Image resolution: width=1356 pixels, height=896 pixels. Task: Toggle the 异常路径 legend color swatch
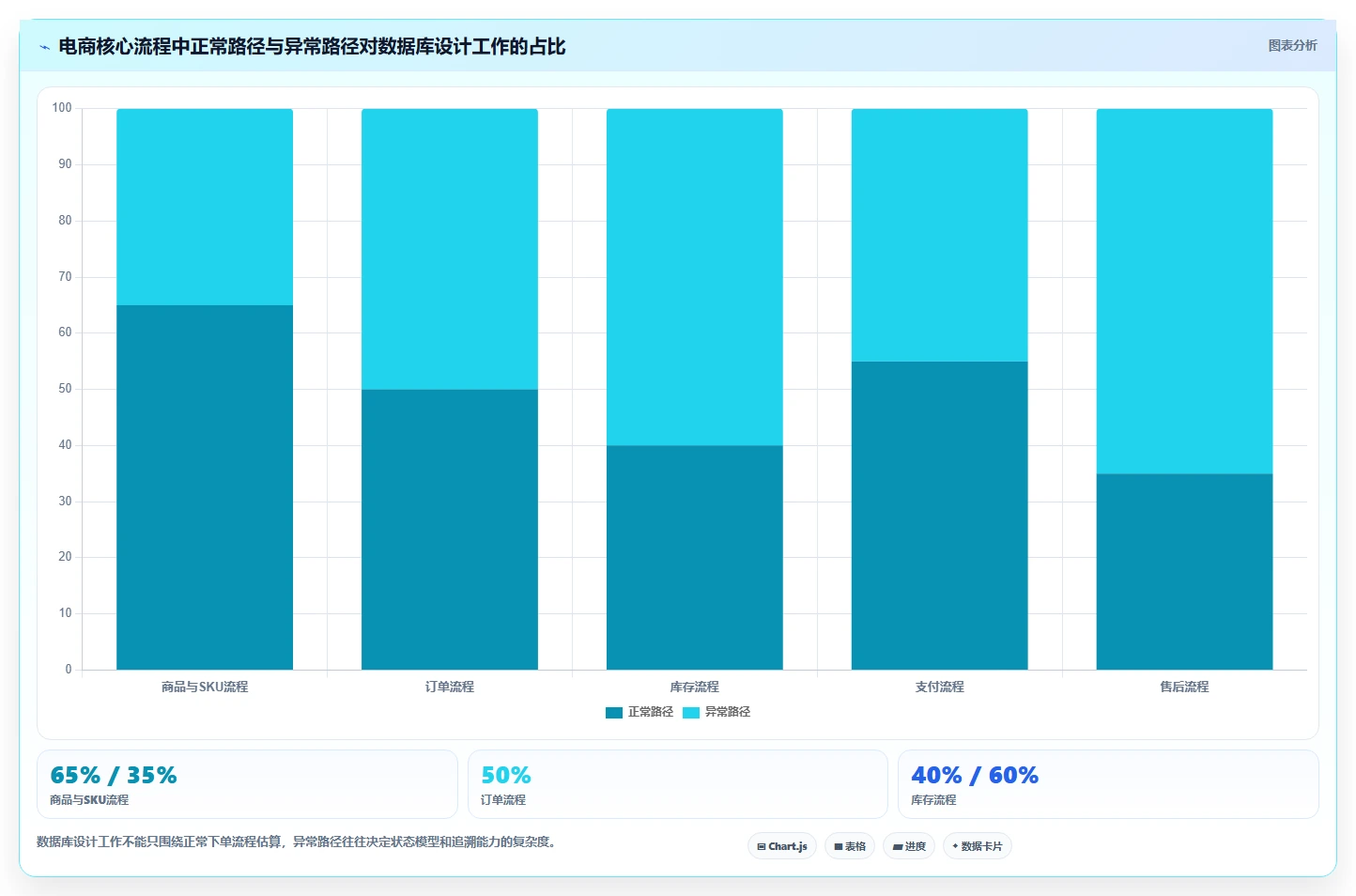[691, 713]
